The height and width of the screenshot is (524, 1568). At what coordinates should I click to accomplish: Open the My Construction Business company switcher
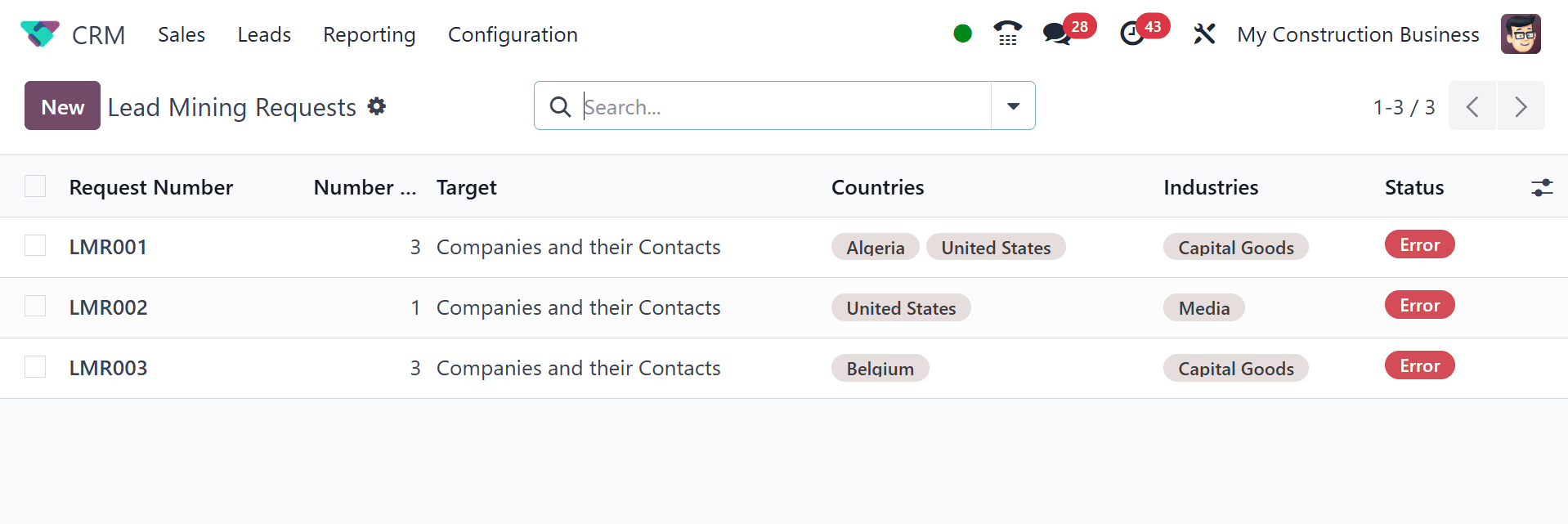[1358, 34]
